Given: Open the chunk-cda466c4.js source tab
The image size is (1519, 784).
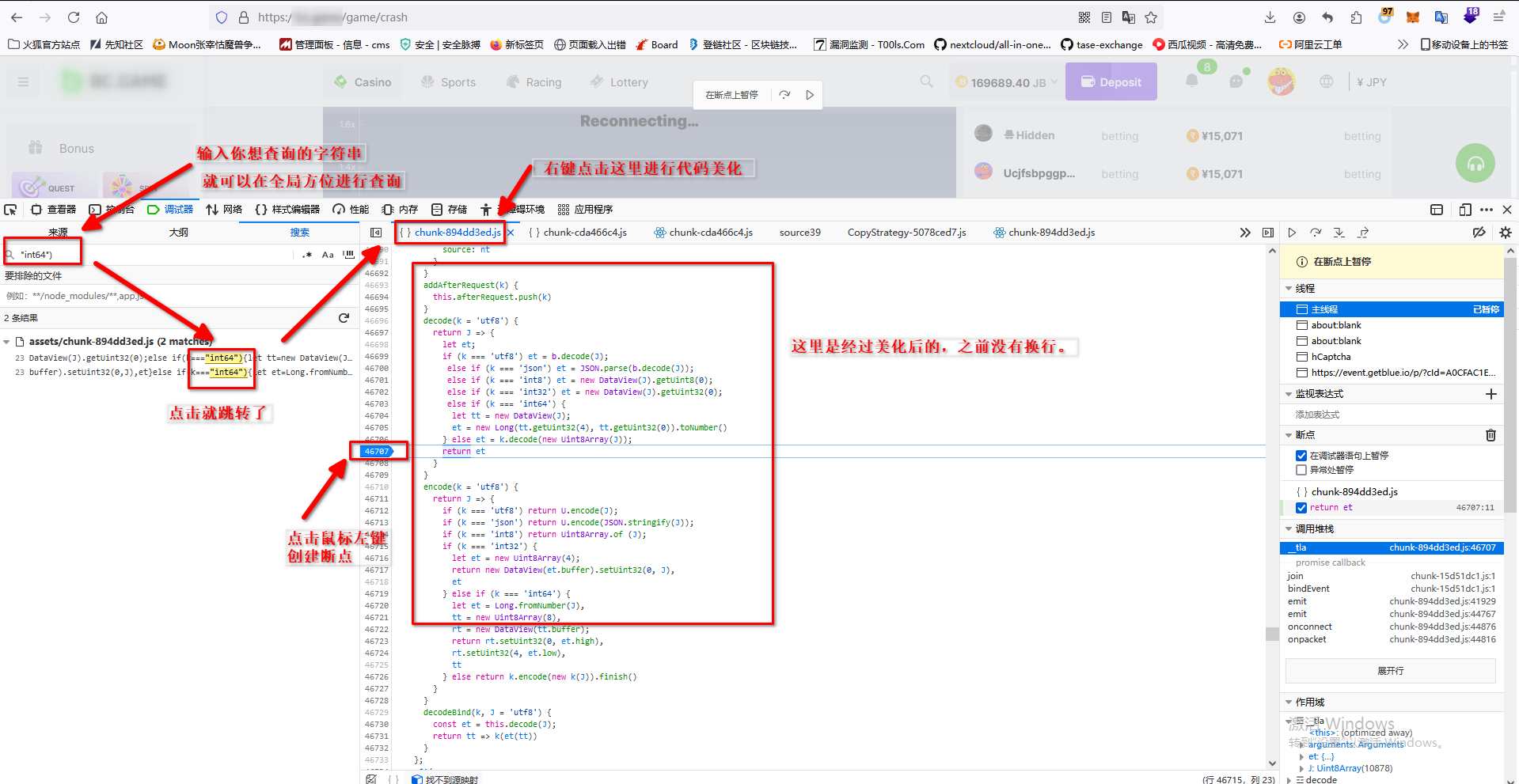Looking at the screenshot, I should click(x=577, y=233).
